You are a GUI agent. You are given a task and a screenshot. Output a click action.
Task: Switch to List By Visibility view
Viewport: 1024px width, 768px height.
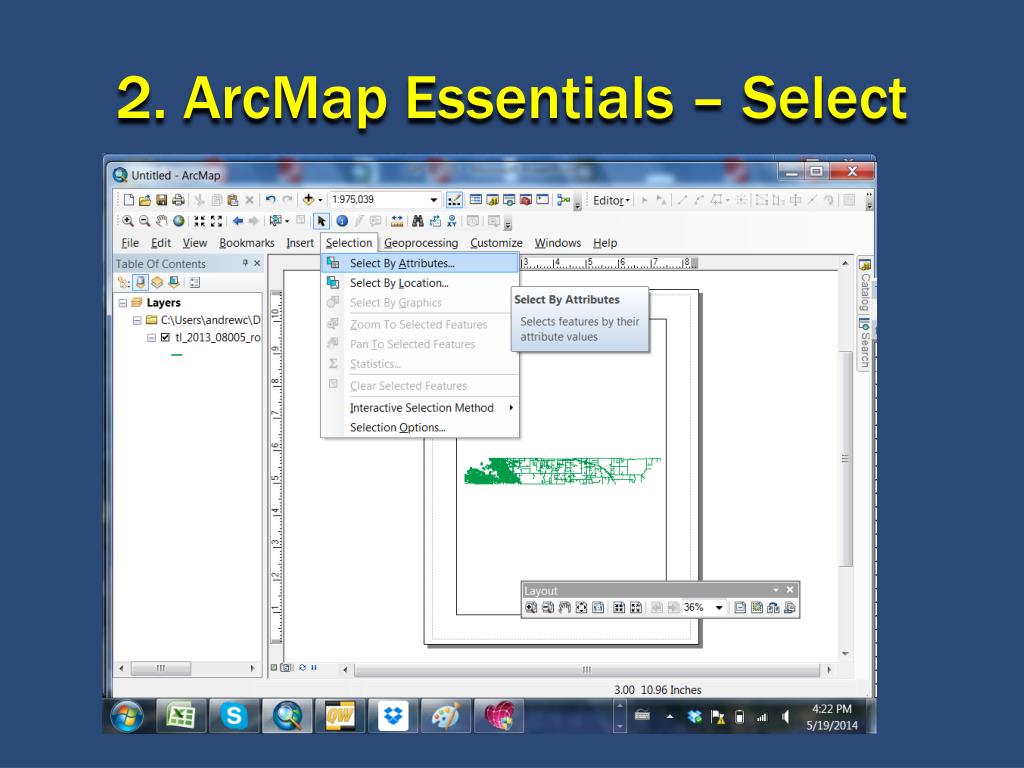(157, 283)
